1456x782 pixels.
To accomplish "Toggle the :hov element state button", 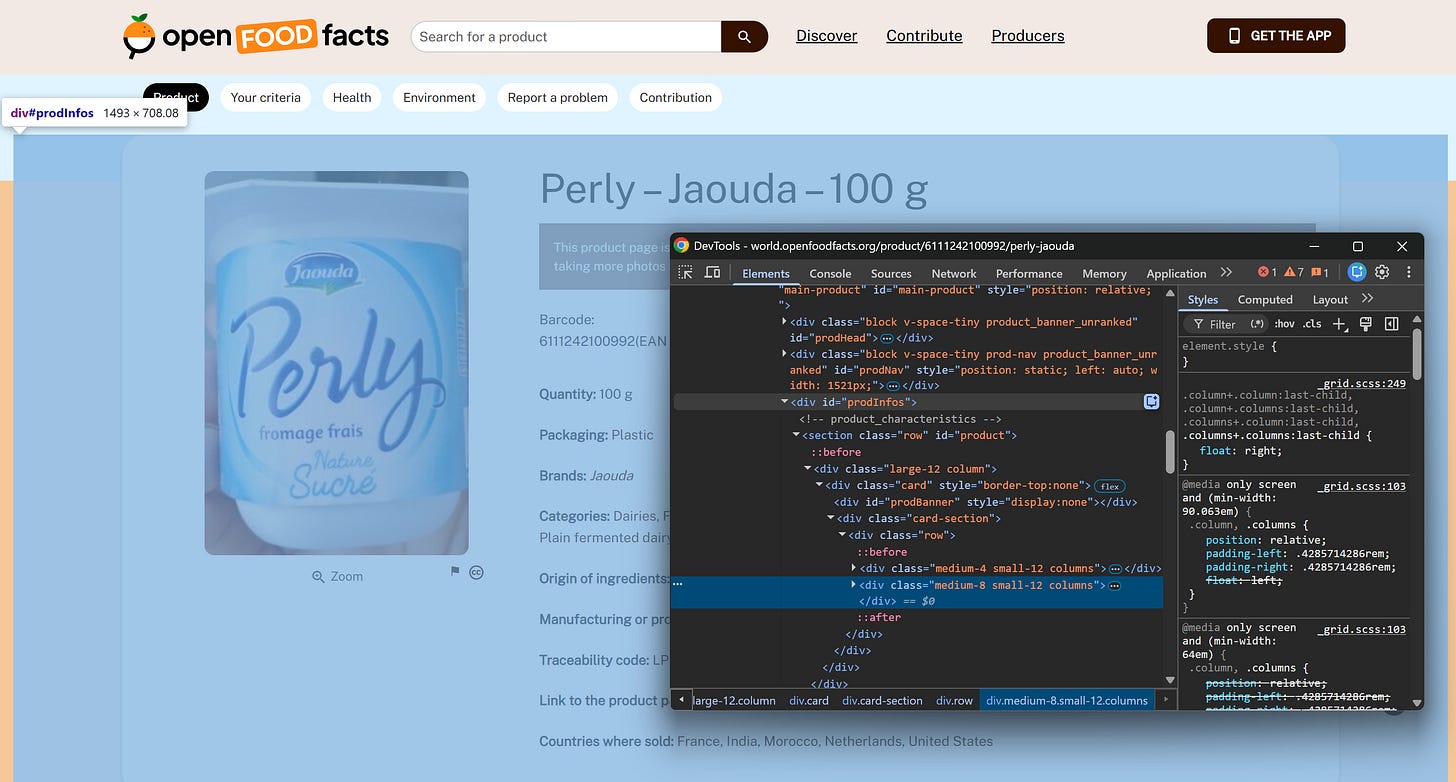I will (x=1285, y=324).
